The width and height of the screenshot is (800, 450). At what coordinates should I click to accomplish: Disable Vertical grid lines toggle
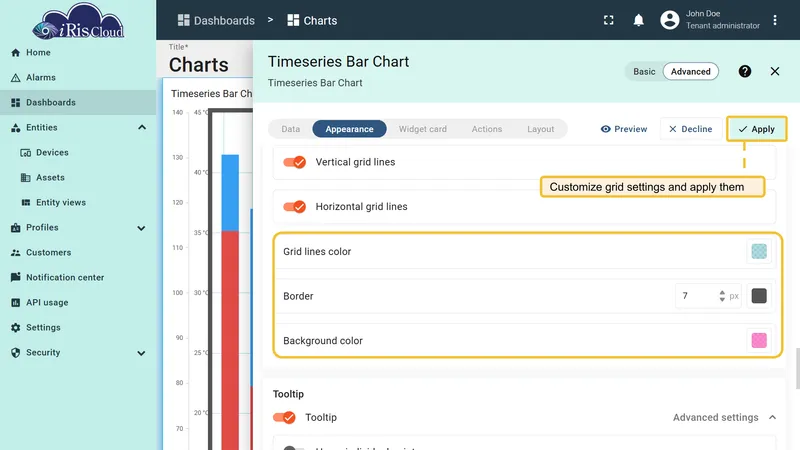[x=294, y=162]
